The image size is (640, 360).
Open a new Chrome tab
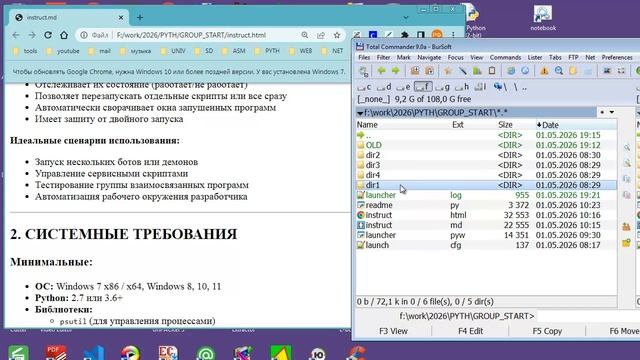pyautogui.click(x=140, y=18)
